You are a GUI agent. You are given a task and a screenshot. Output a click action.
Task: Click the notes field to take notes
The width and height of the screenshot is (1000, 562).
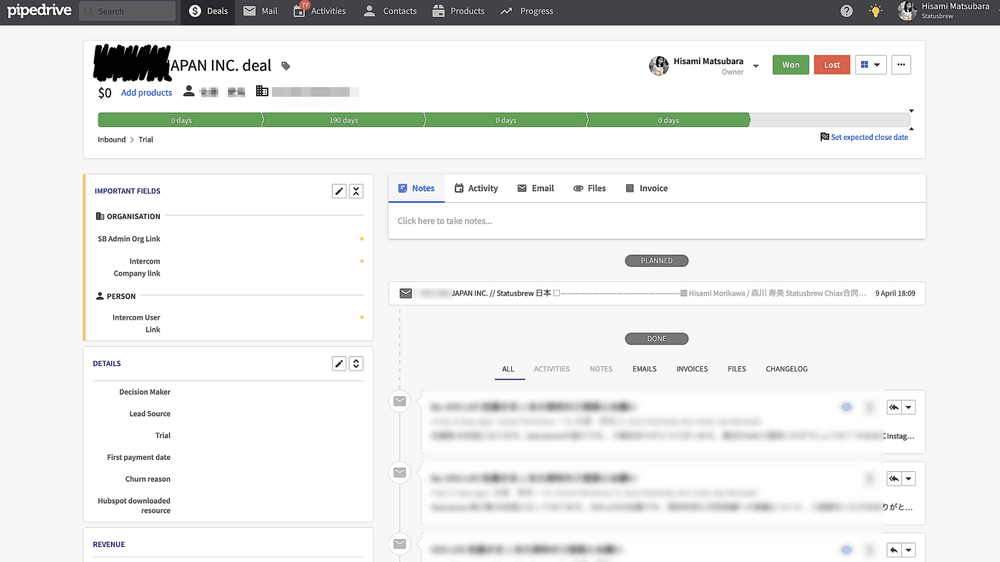[656, 221]
